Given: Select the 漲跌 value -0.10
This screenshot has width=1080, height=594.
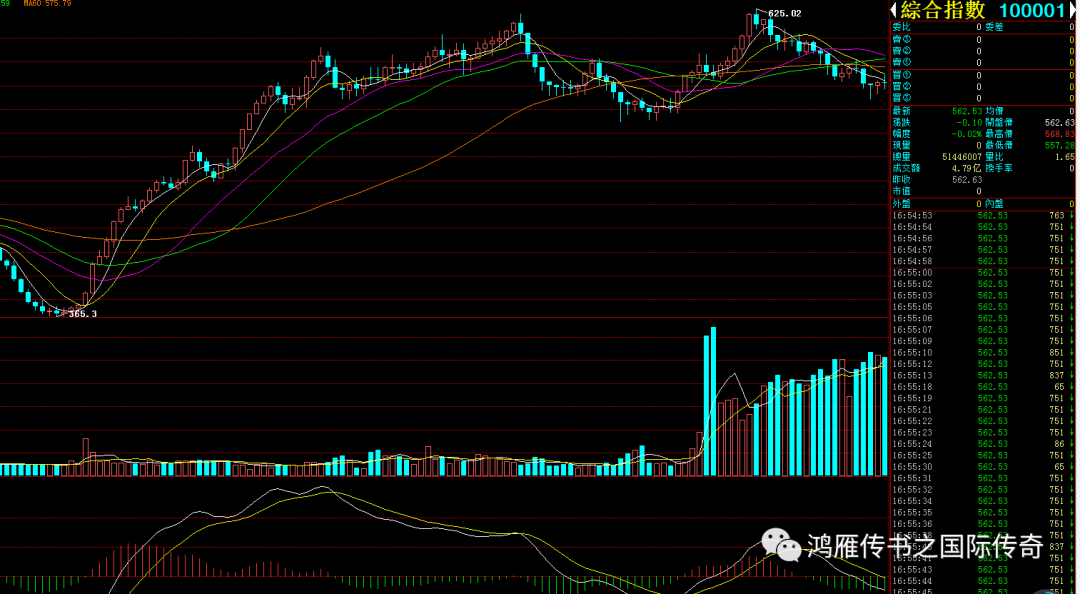Looking at the screenshot, I should click(970, 123).
